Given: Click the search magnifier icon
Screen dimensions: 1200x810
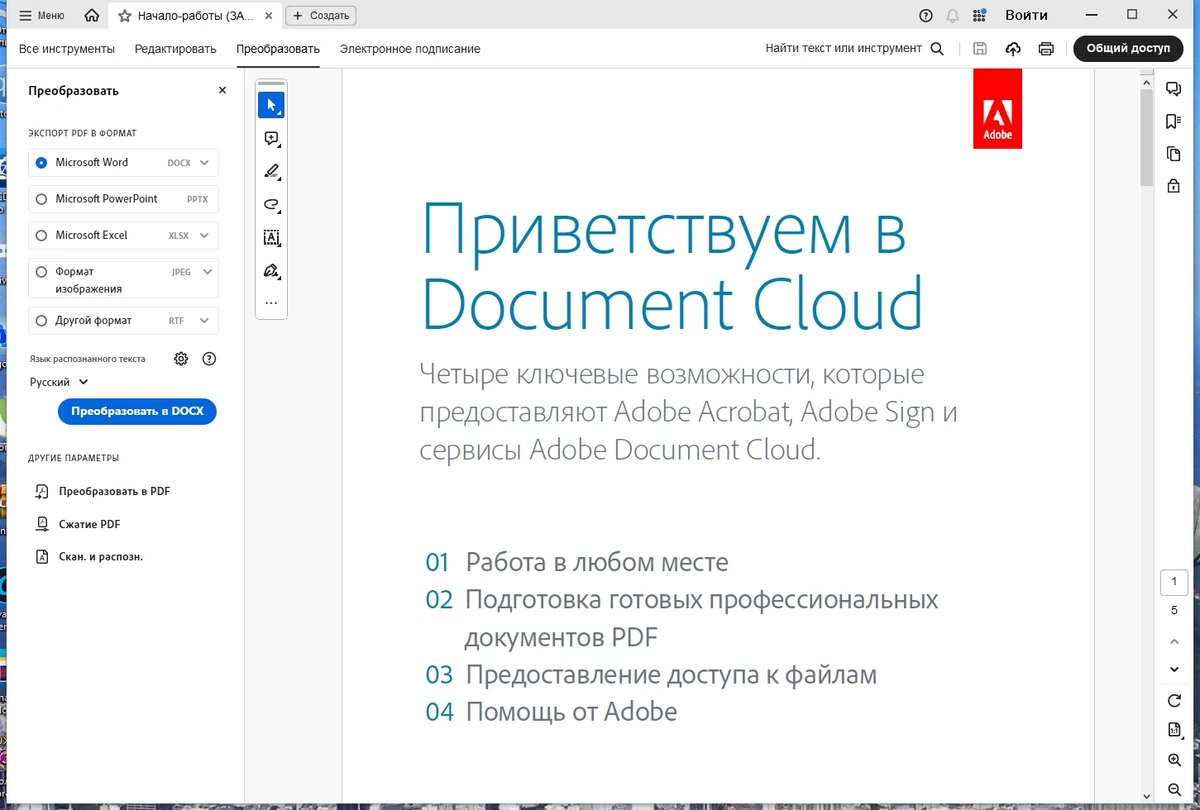Looking at the screenshot, I should point(937,49).
